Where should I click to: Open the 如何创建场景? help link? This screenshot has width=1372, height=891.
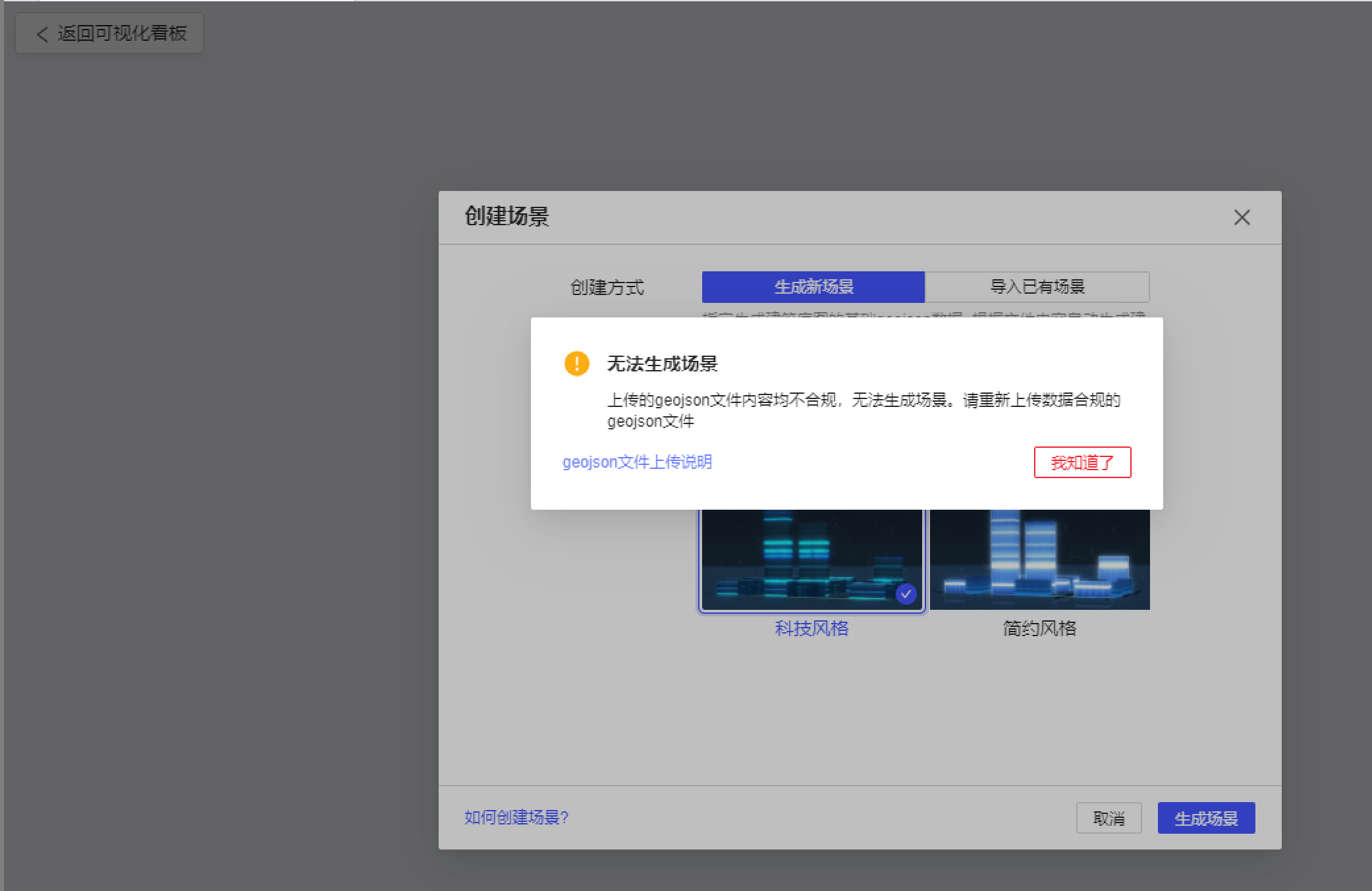coord(516,817)
